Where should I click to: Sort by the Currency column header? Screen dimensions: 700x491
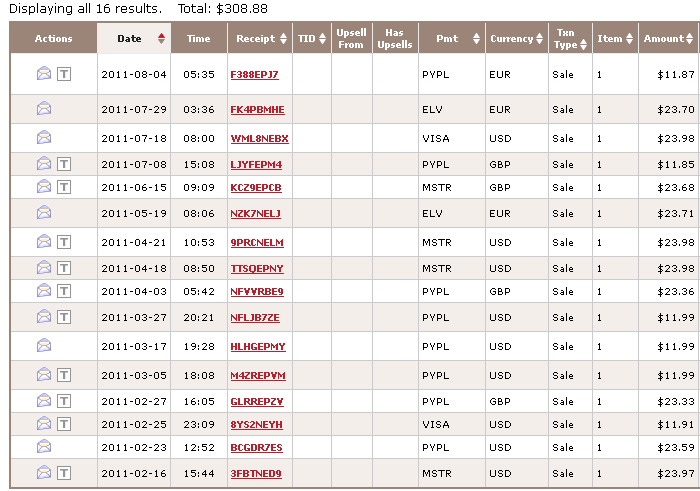(511, 39)
